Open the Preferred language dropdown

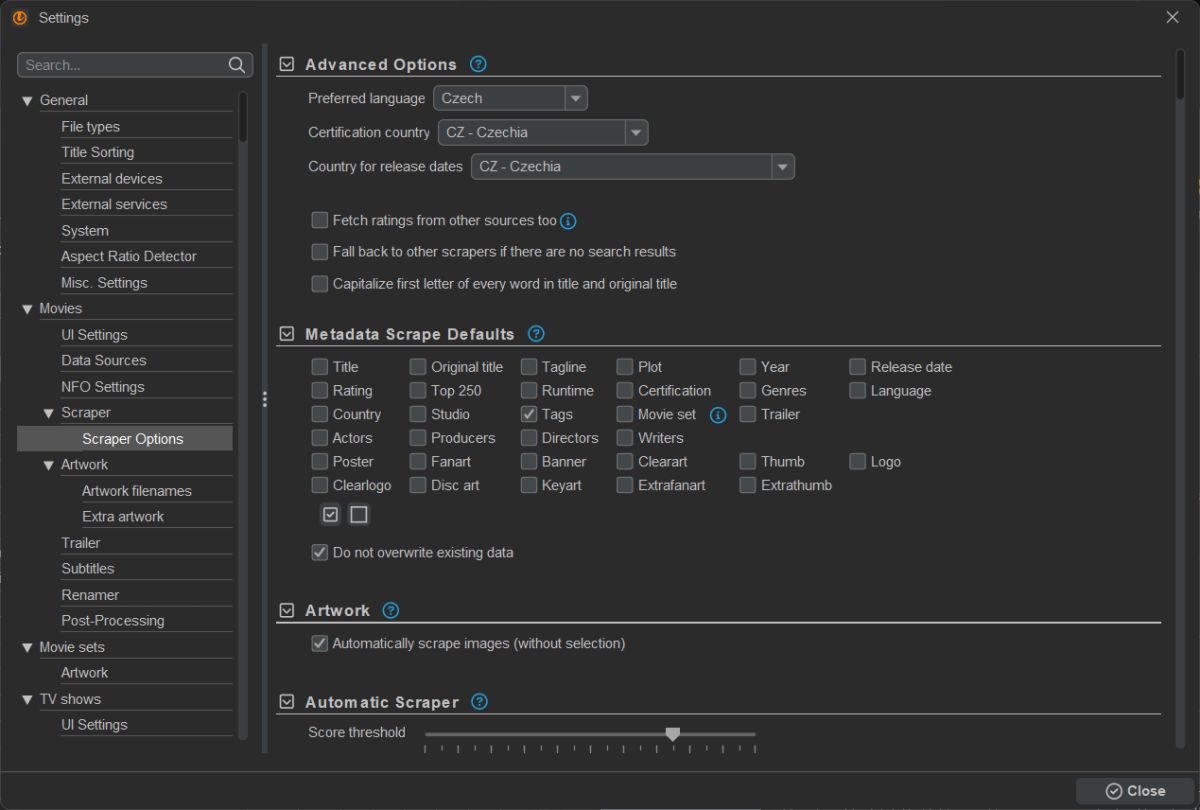[575, 98]
